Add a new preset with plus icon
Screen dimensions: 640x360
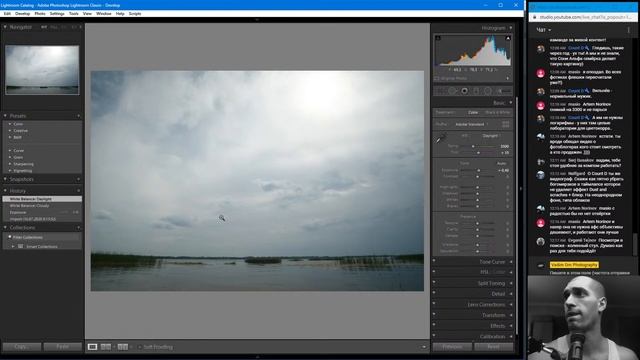point(78,116)
